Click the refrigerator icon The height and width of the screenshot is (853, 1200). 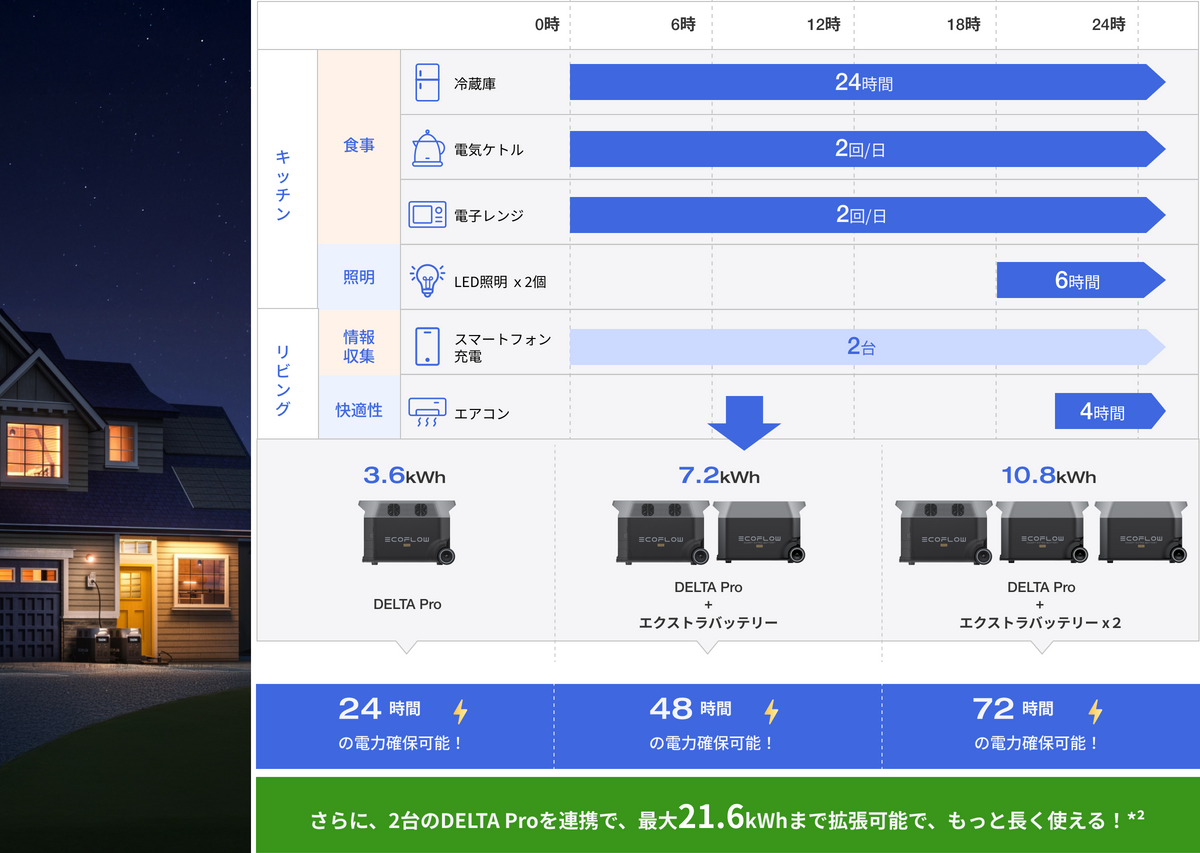[x=427, y=83]
